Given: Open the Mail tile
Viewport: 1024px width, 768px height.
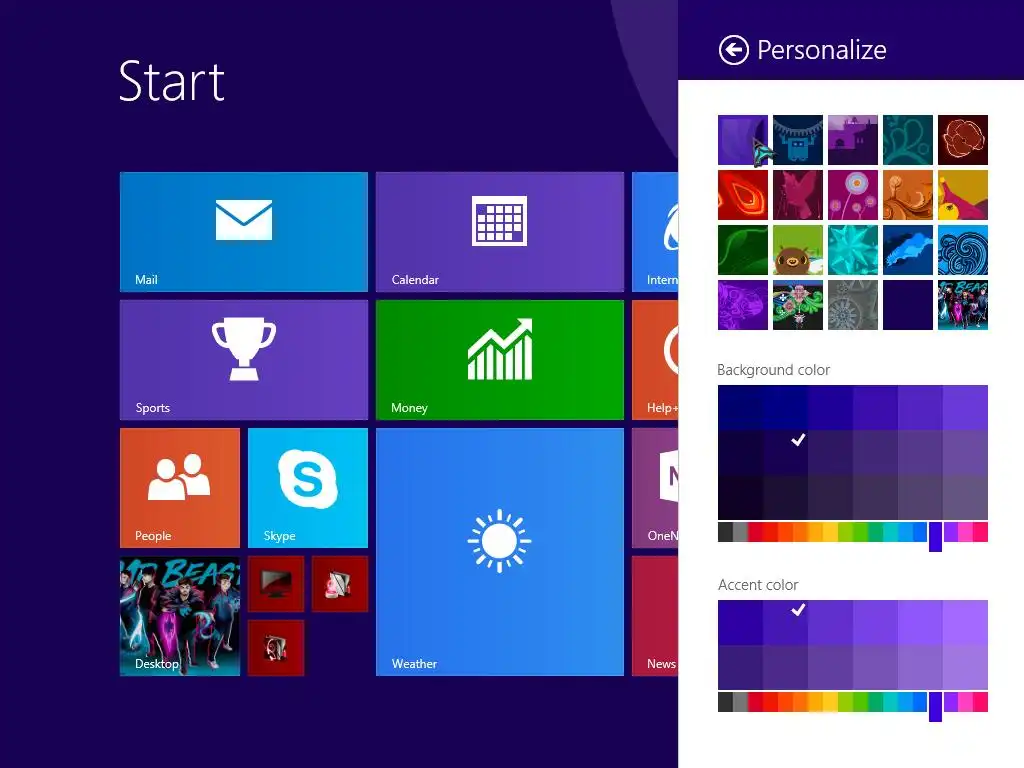Looking at the screenshot, I should pyautogui.click(x=244, y=232).
